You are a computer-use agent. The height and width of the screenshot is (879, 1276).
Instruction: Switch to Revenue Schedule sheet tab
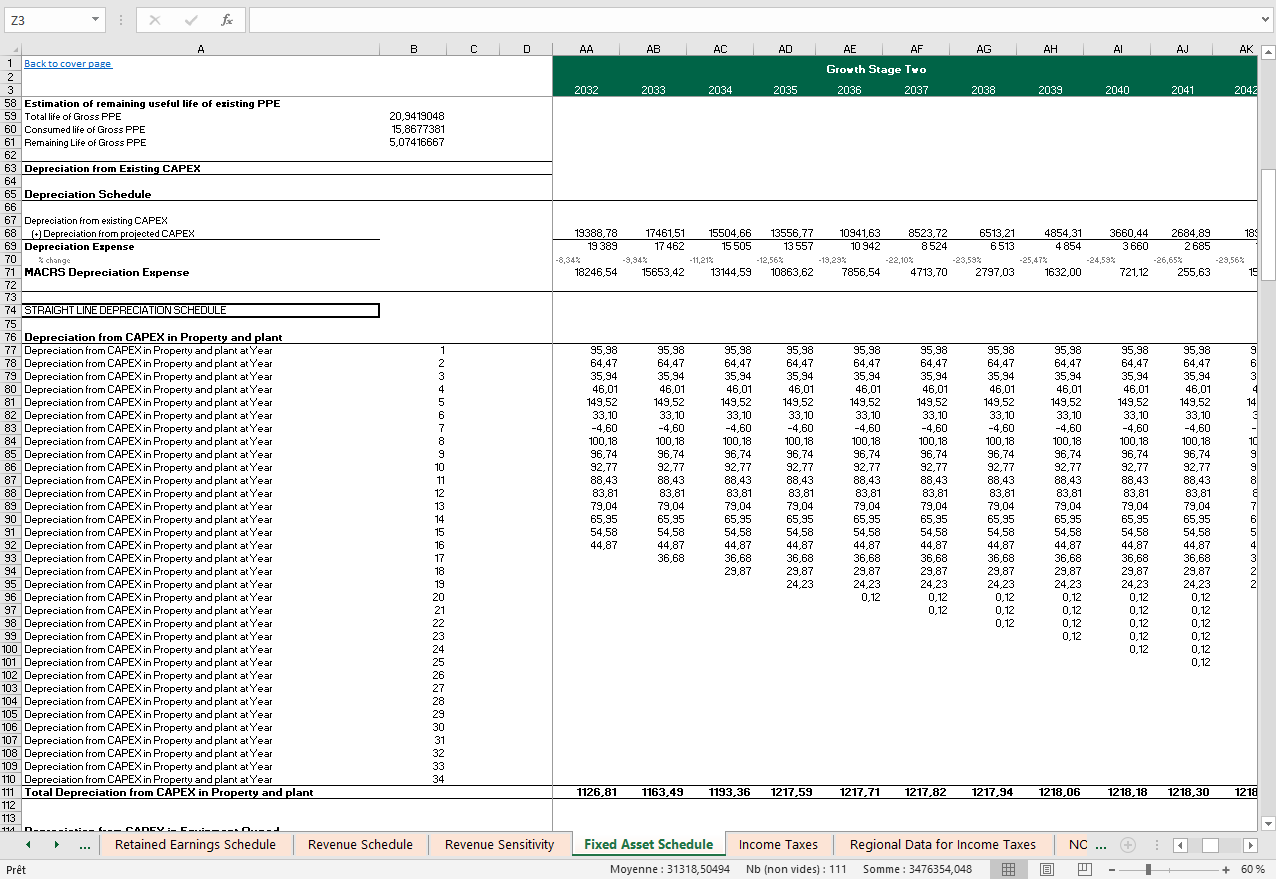click(x=360, y=845)
